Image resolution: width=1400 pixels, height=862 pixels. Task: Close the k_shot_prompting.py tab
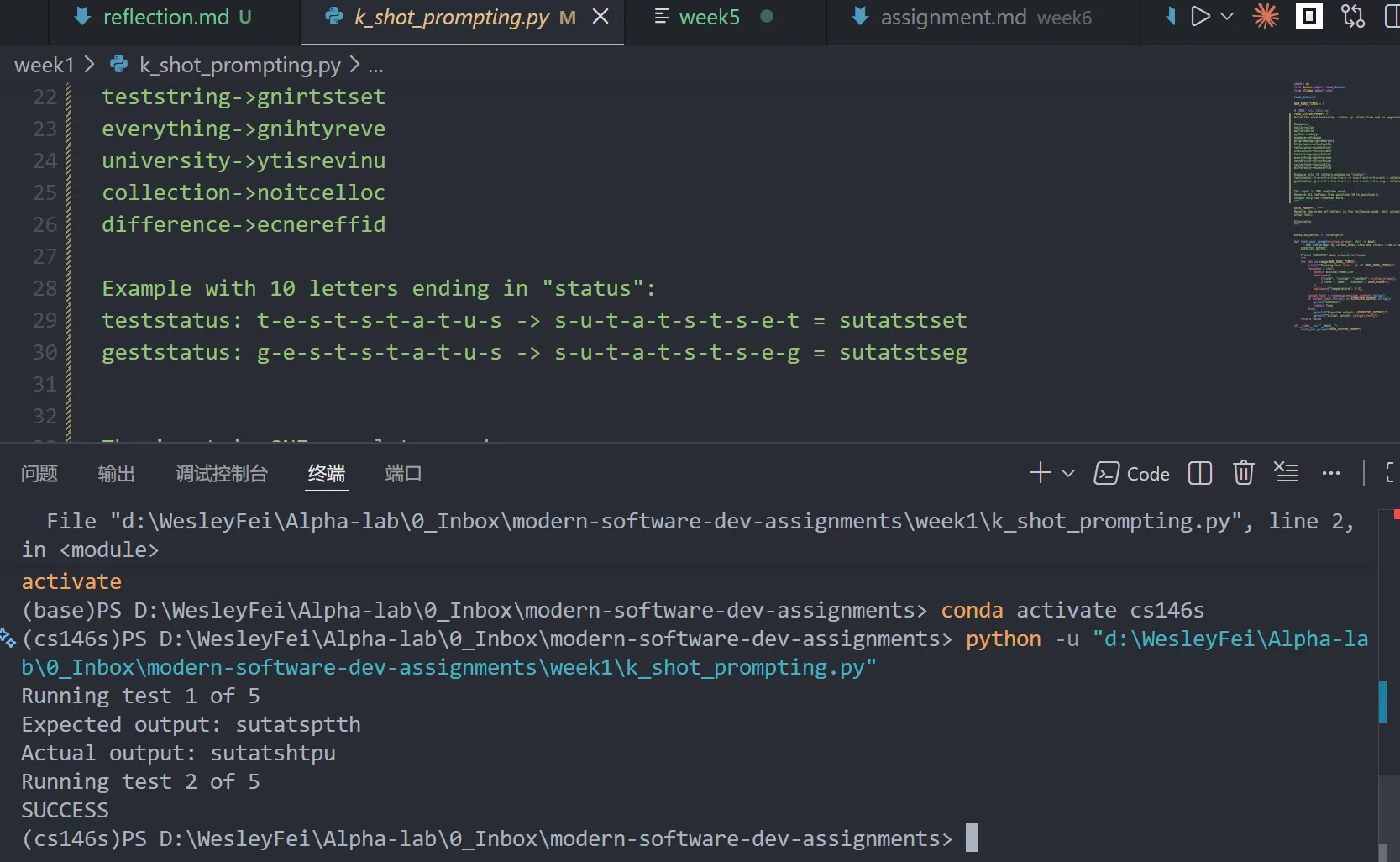pyautogui.click(x=600, y=17)
